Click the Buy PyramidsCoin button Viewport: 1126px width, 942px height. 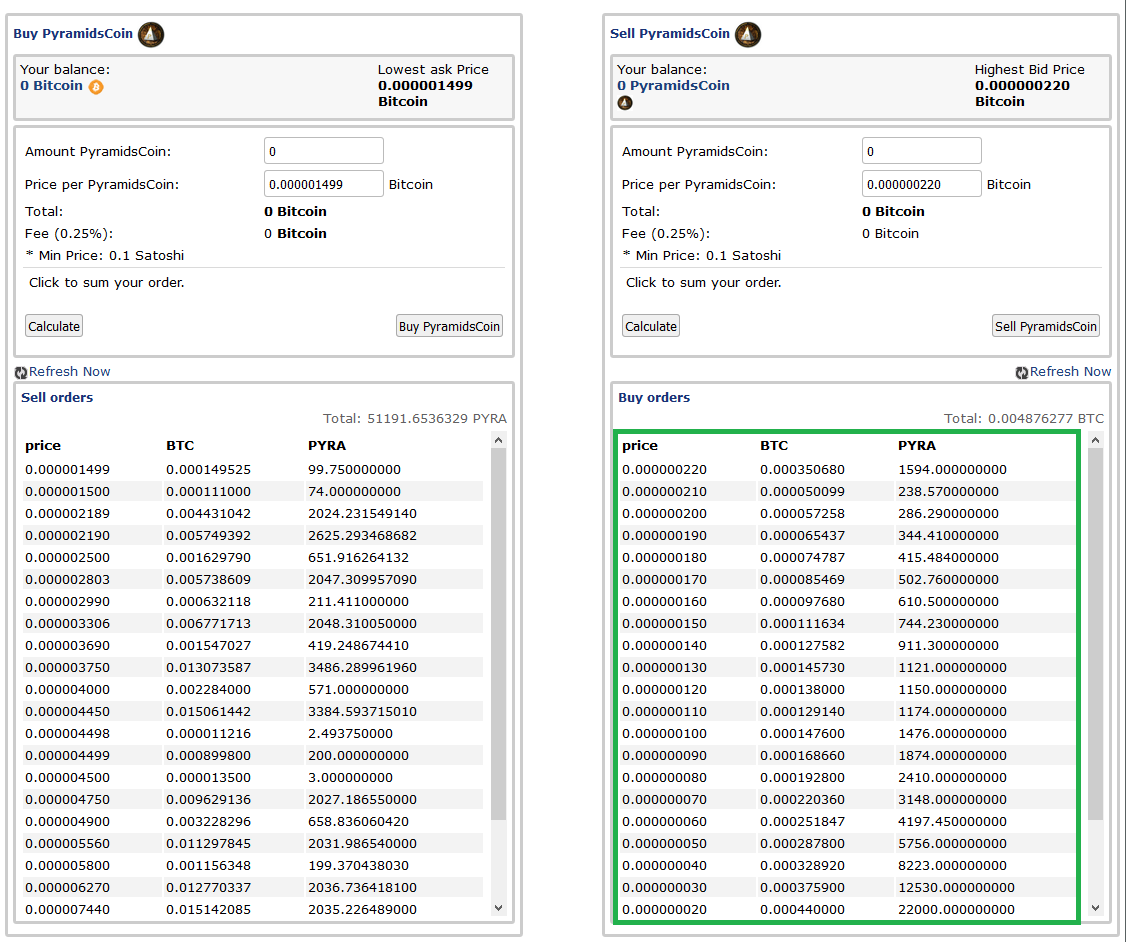pos(450,326)
